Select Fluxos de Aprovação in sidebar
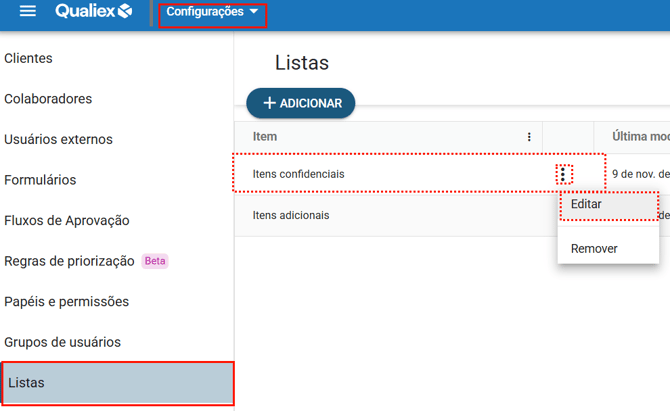This screenshot has height=411, width=670. (x=67, y=221)
